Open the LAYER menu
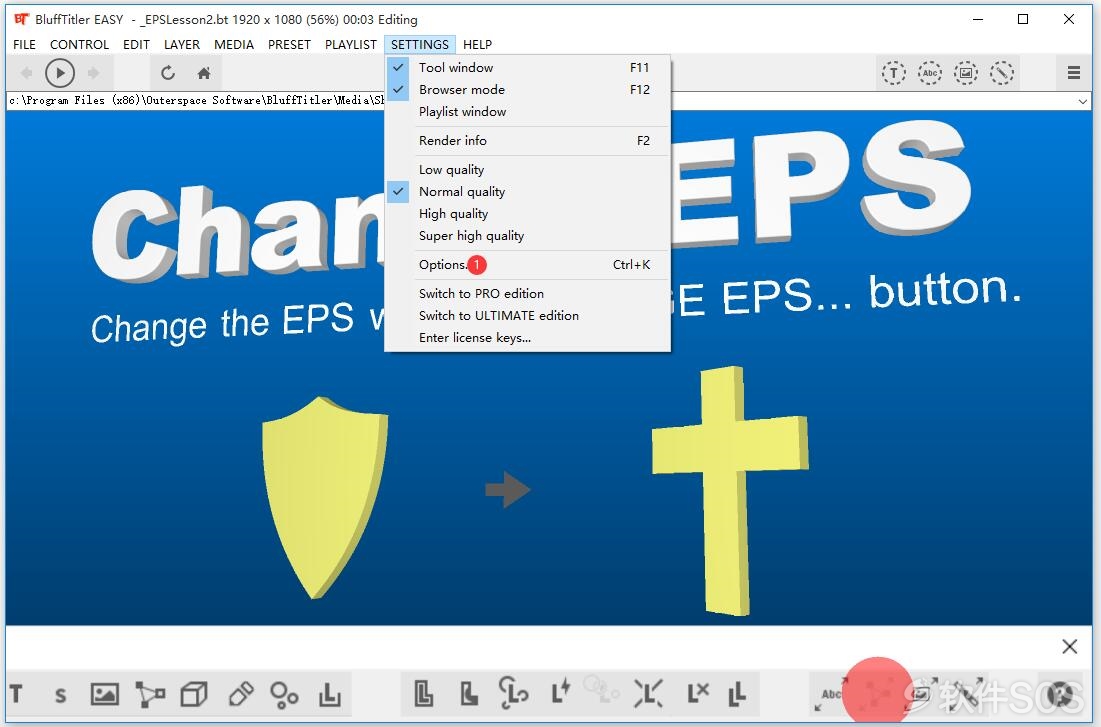1101x727 pixels. pos(182,44)
